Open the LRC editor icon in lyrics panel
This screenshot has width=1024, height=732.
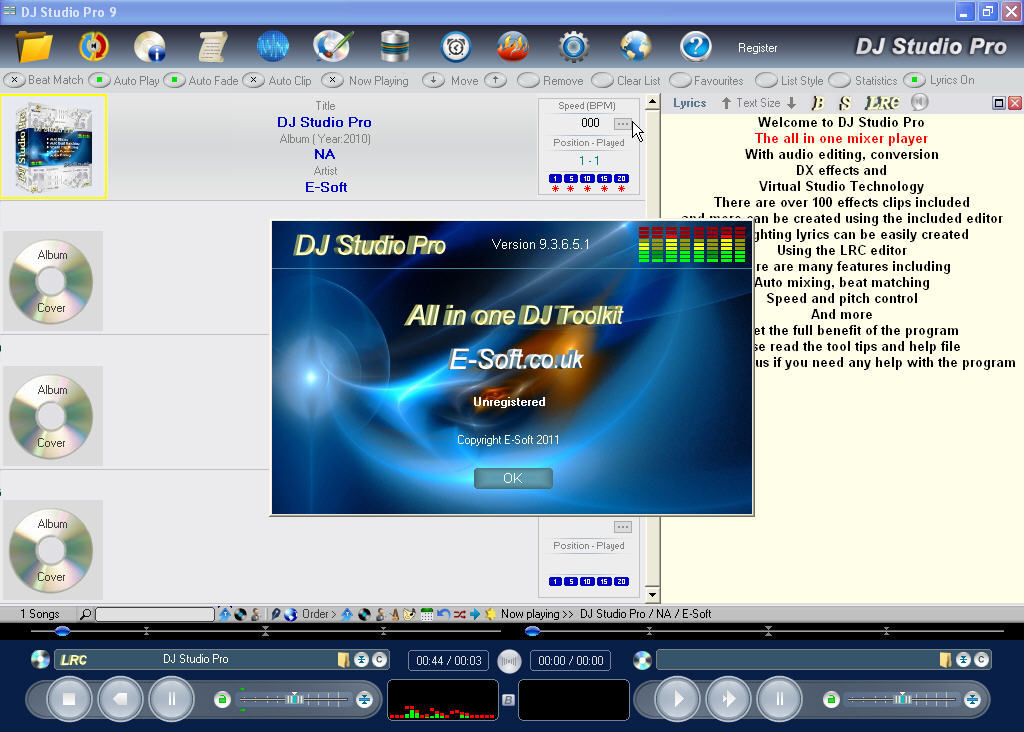coord(882,103)
